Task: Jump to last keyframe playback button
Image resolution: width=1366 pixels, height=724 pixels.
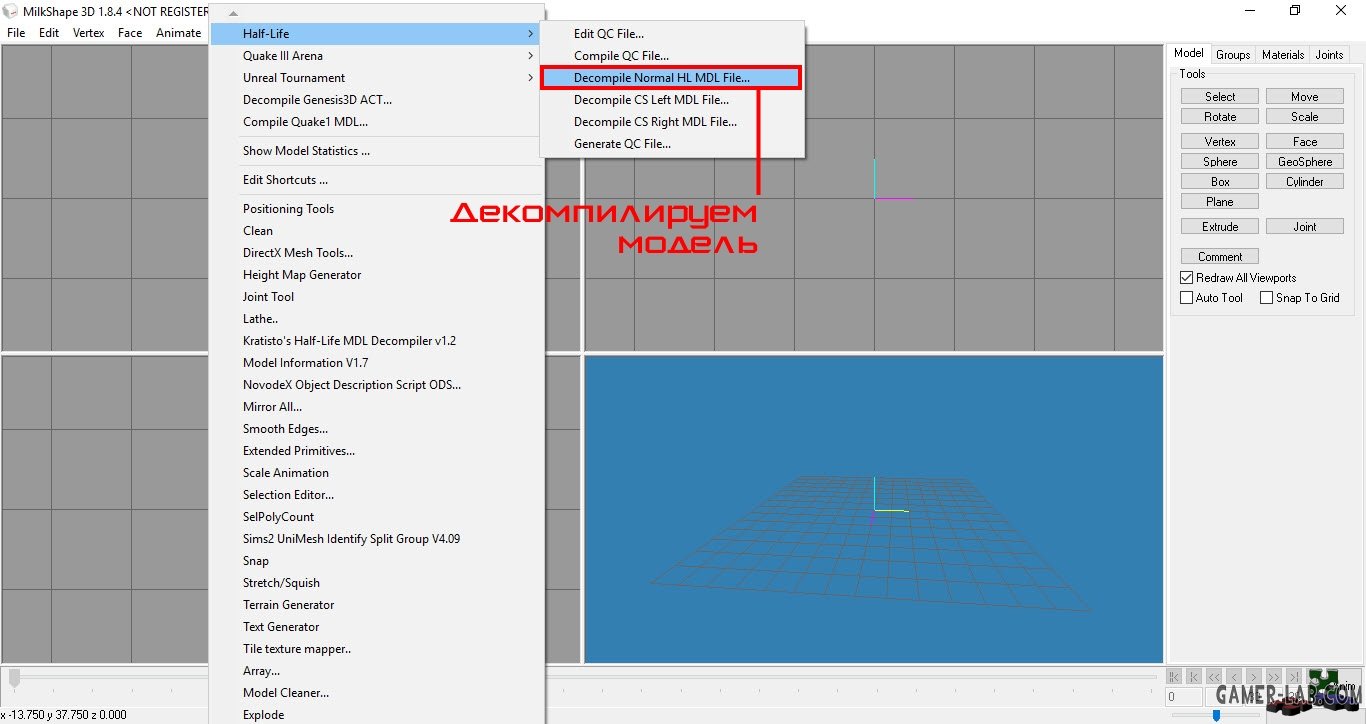Action: (1294, 677)
